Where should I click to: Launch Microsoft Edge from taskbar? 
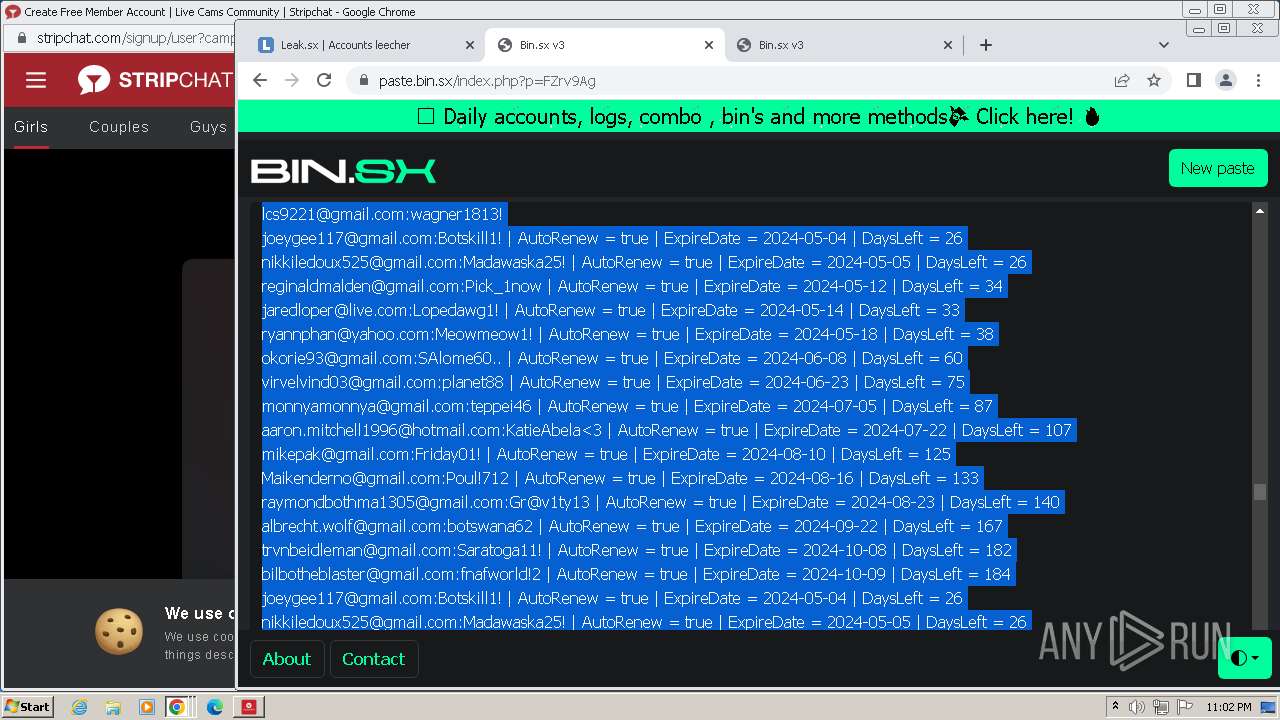click(x=215, y=707)
